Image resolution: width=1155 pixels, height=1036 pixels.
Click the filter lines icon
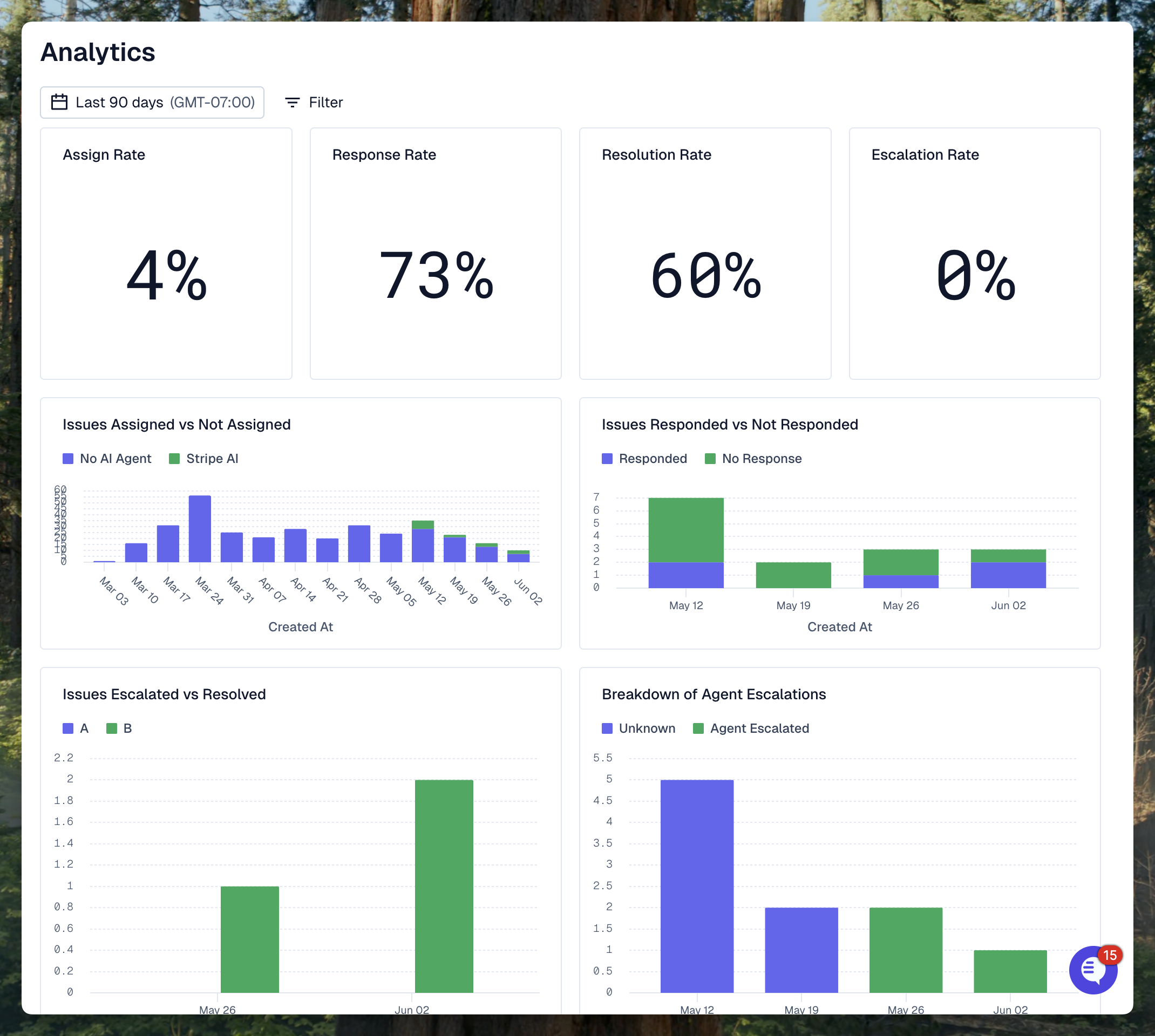click(x=292, y=103)
